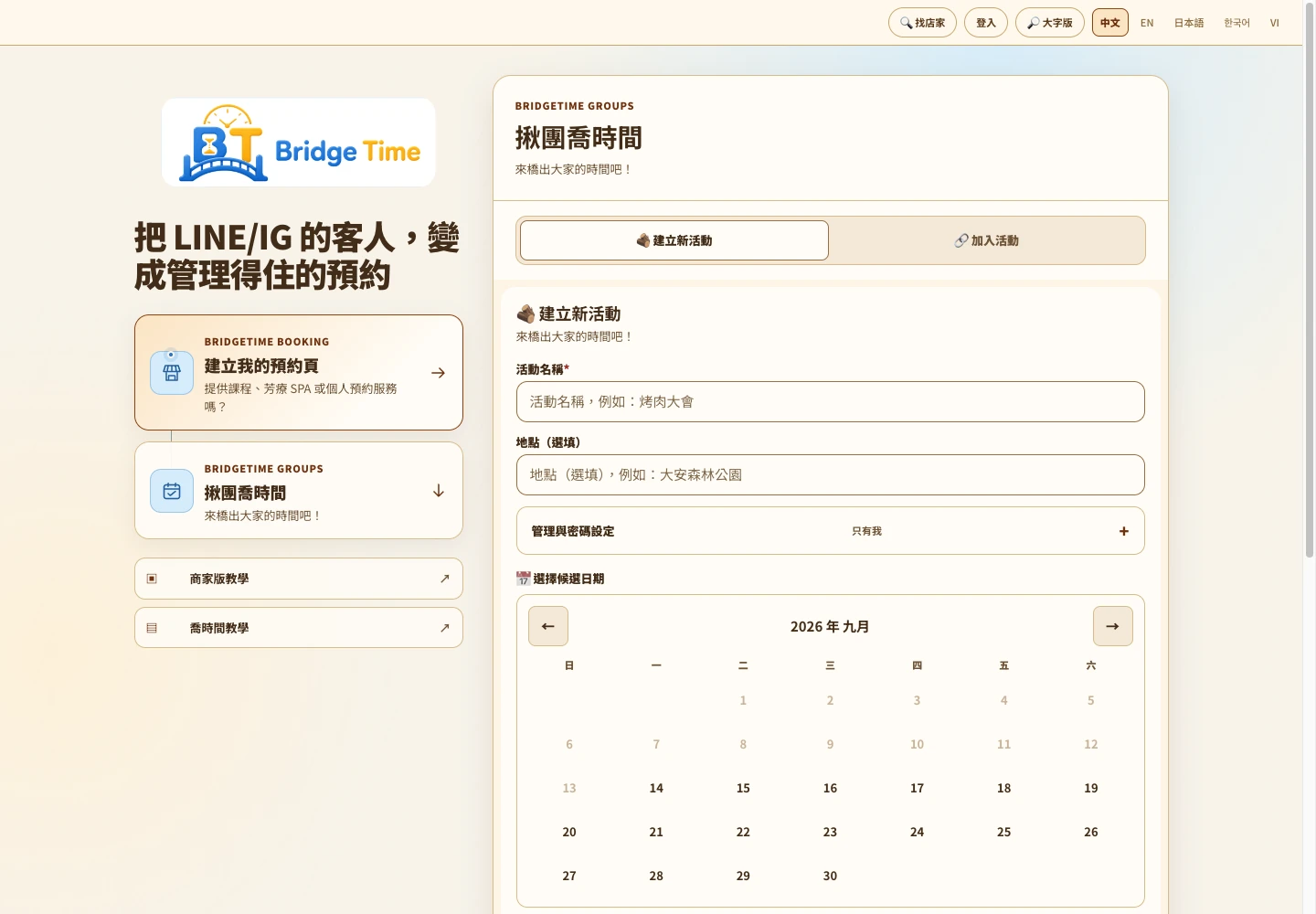The image size is (1316, 914).
Task: Click the 活動名稱 input field
Action: click(x=831, y=402)
